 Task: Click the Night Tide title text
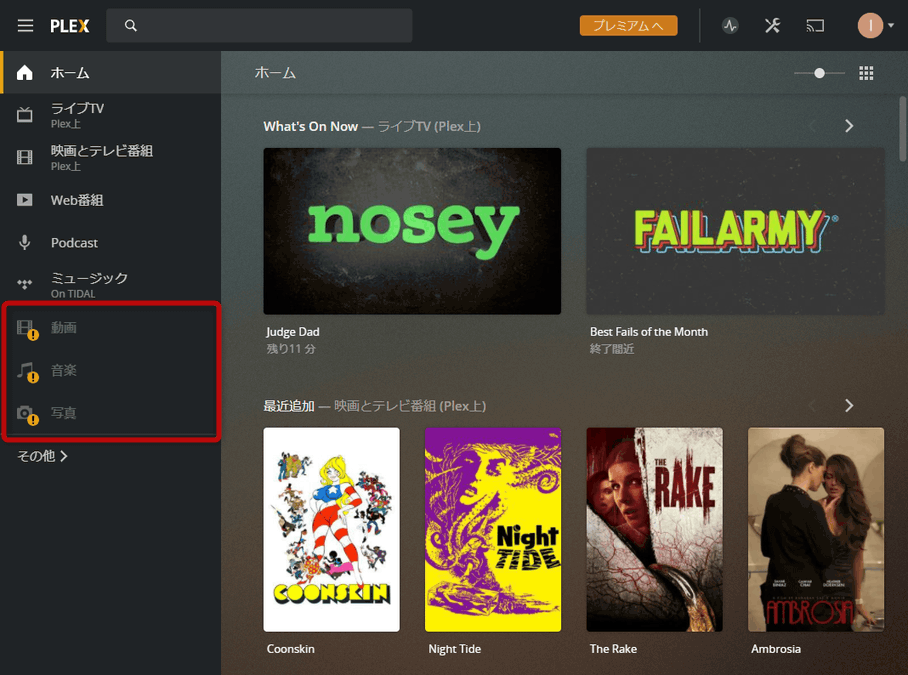tap(455, 649)
